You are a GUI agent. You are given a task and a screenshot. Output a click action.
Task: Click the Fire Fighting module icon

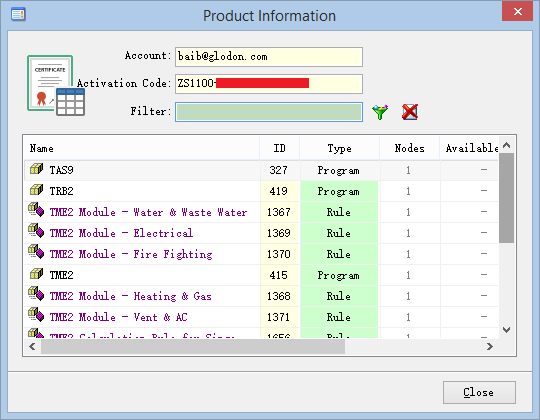(x=36, y=252)
